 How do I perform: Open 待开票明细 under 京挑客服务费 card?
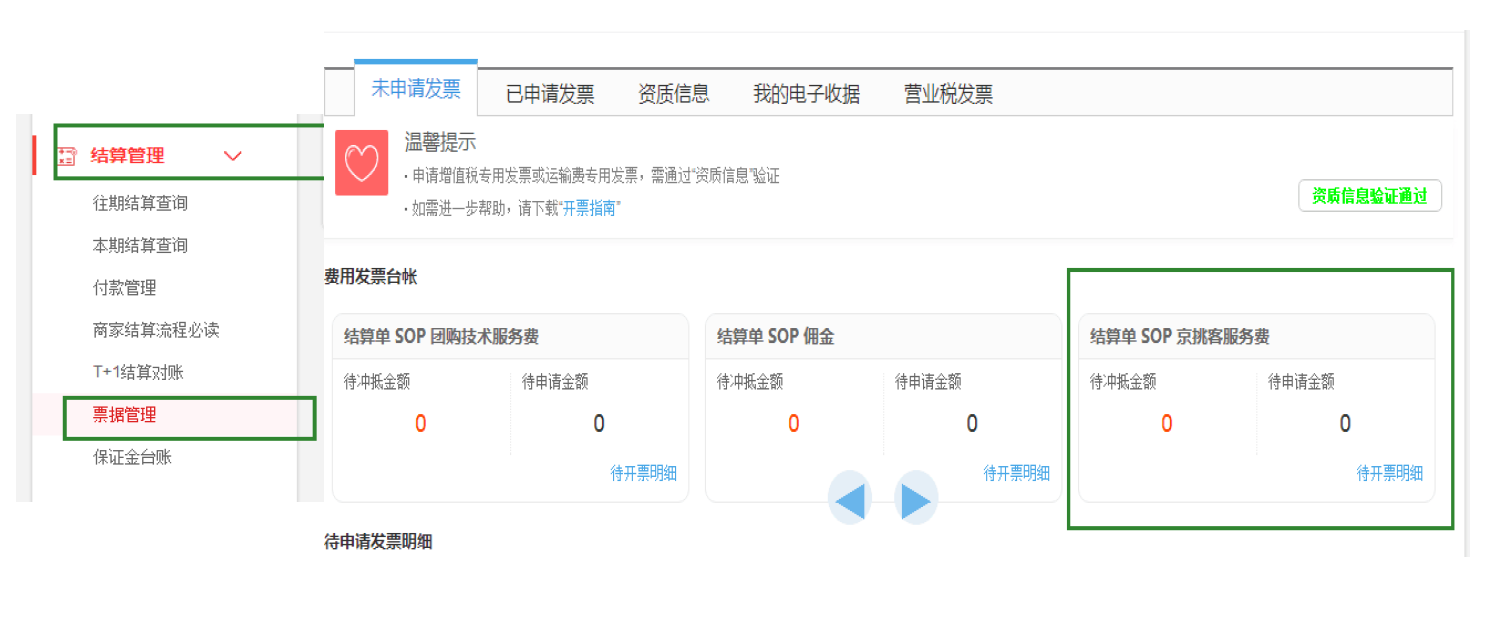pyautogui.click(x=1389, y=473)
